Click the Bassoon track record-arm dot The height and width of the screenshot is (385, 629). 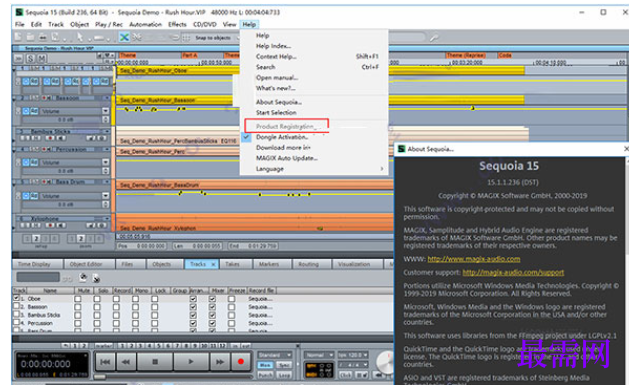(x=43, y=98)
